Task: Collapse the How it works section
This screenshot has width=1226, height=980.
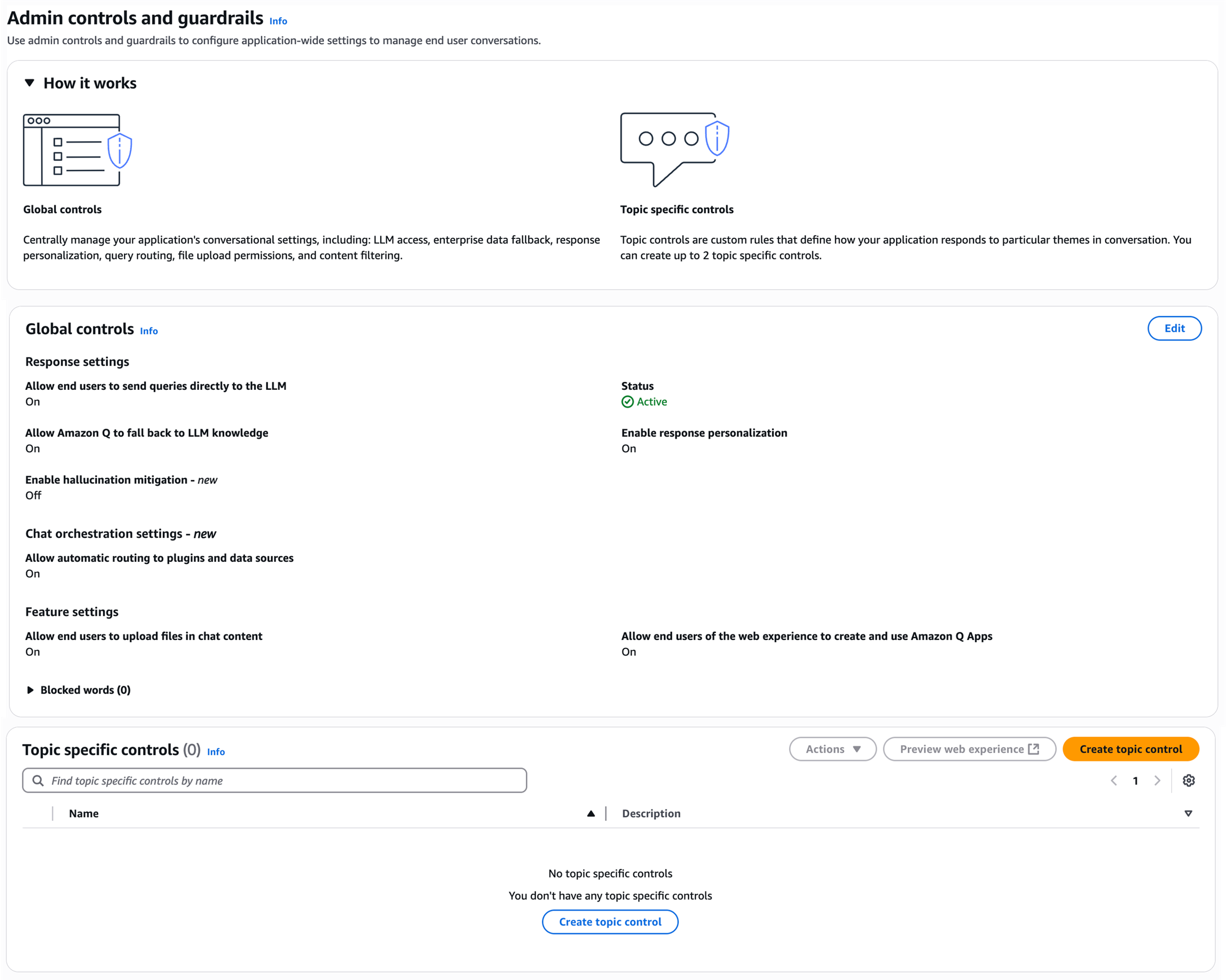Action: [29, 83]
